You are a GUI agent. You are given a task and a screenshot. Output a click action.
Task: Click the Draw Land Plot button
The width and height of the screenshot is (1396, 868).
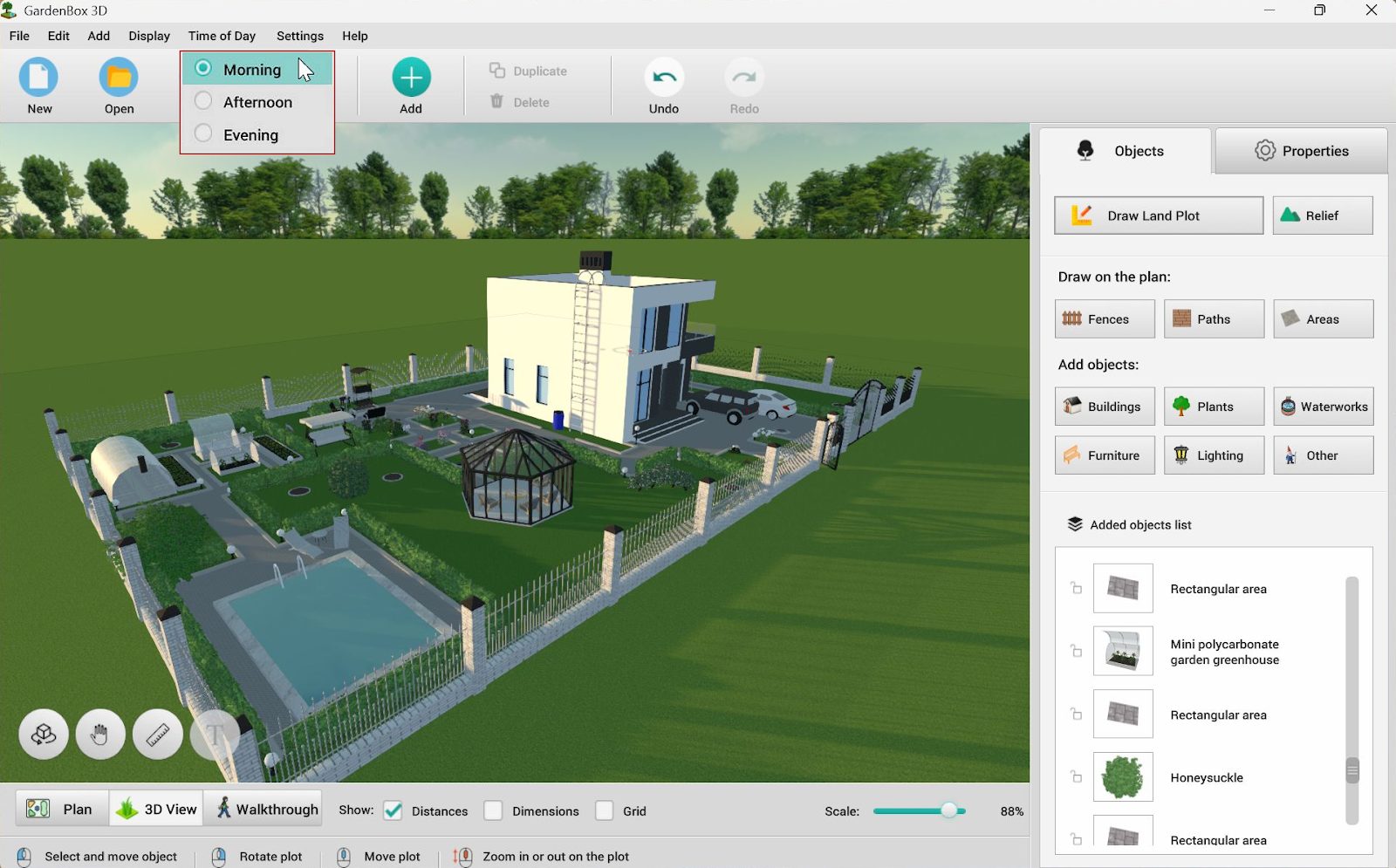tap(1158, 215)
